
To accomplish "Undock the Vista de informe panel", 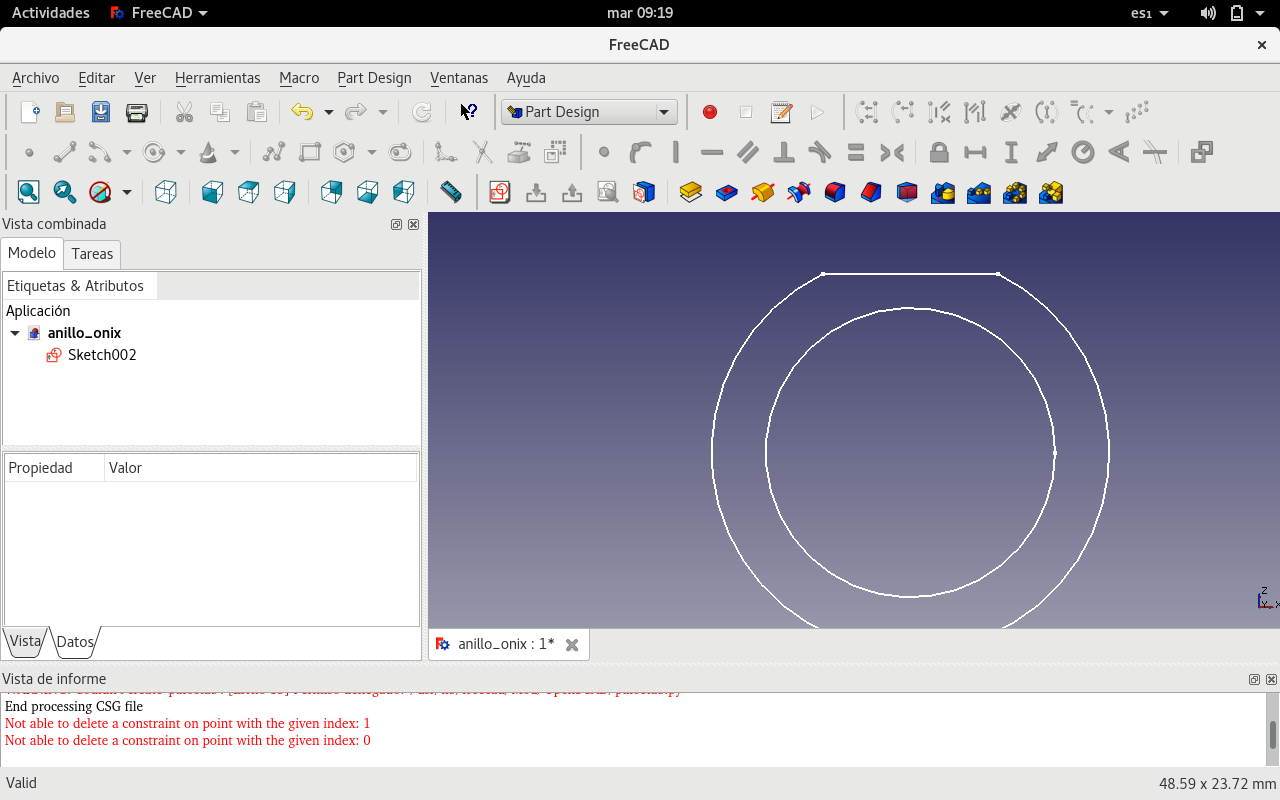I will click(x=1255, y=680).
